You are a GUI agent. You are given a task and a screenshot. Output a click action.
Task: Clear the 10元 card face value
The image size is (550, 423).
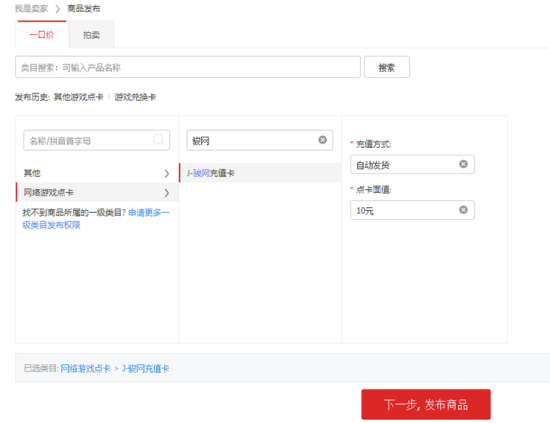click(463, 209)
